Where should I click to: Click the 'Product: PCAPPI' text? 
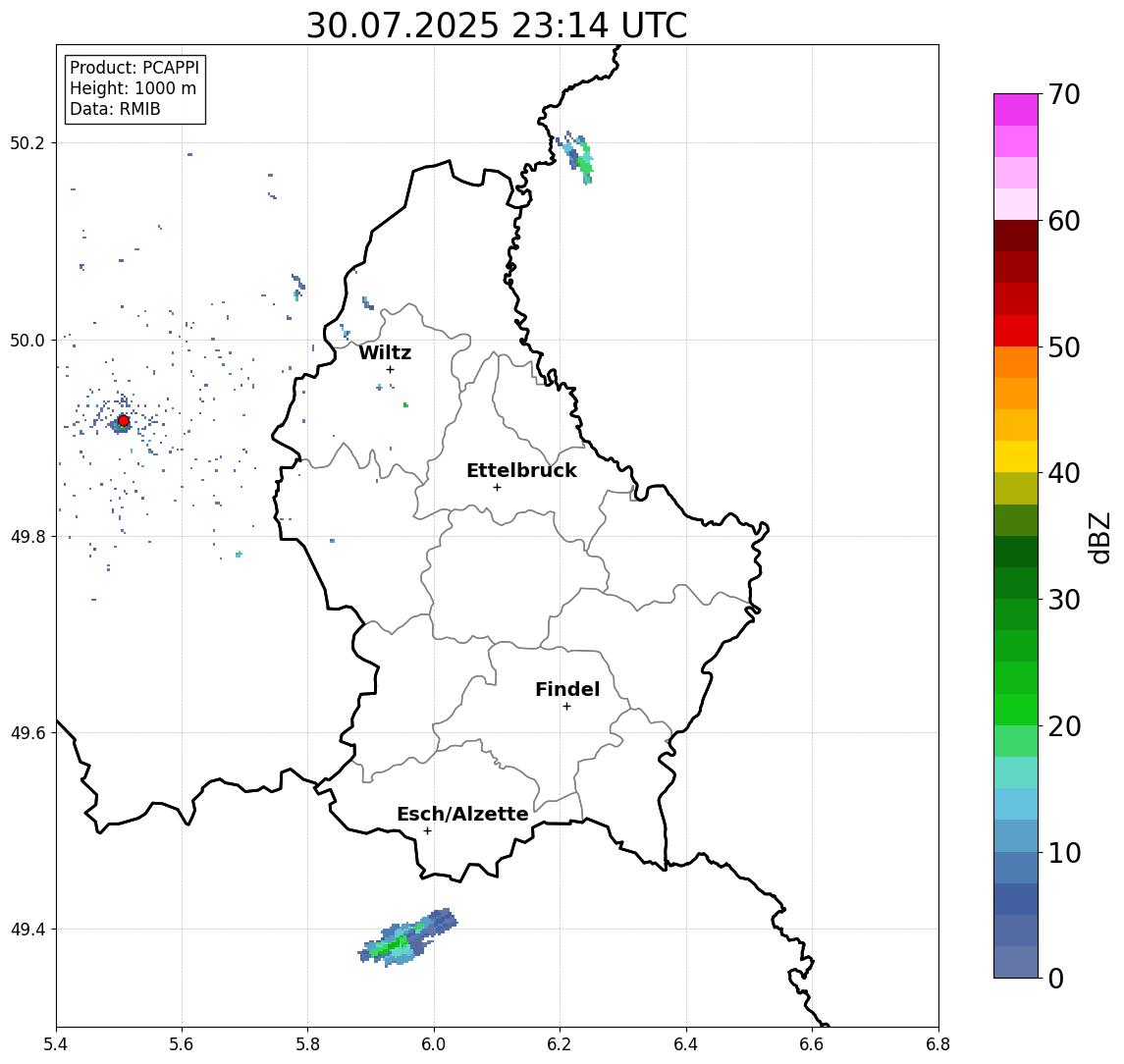134,68
